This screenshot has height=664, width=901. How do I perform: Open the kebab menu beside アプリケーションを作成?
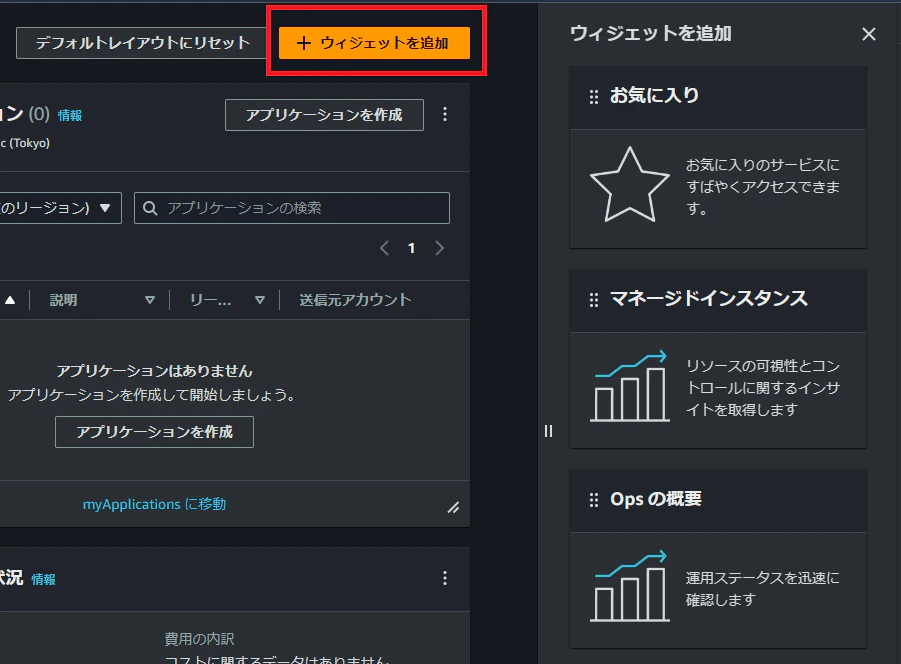(x=444, y=114)
